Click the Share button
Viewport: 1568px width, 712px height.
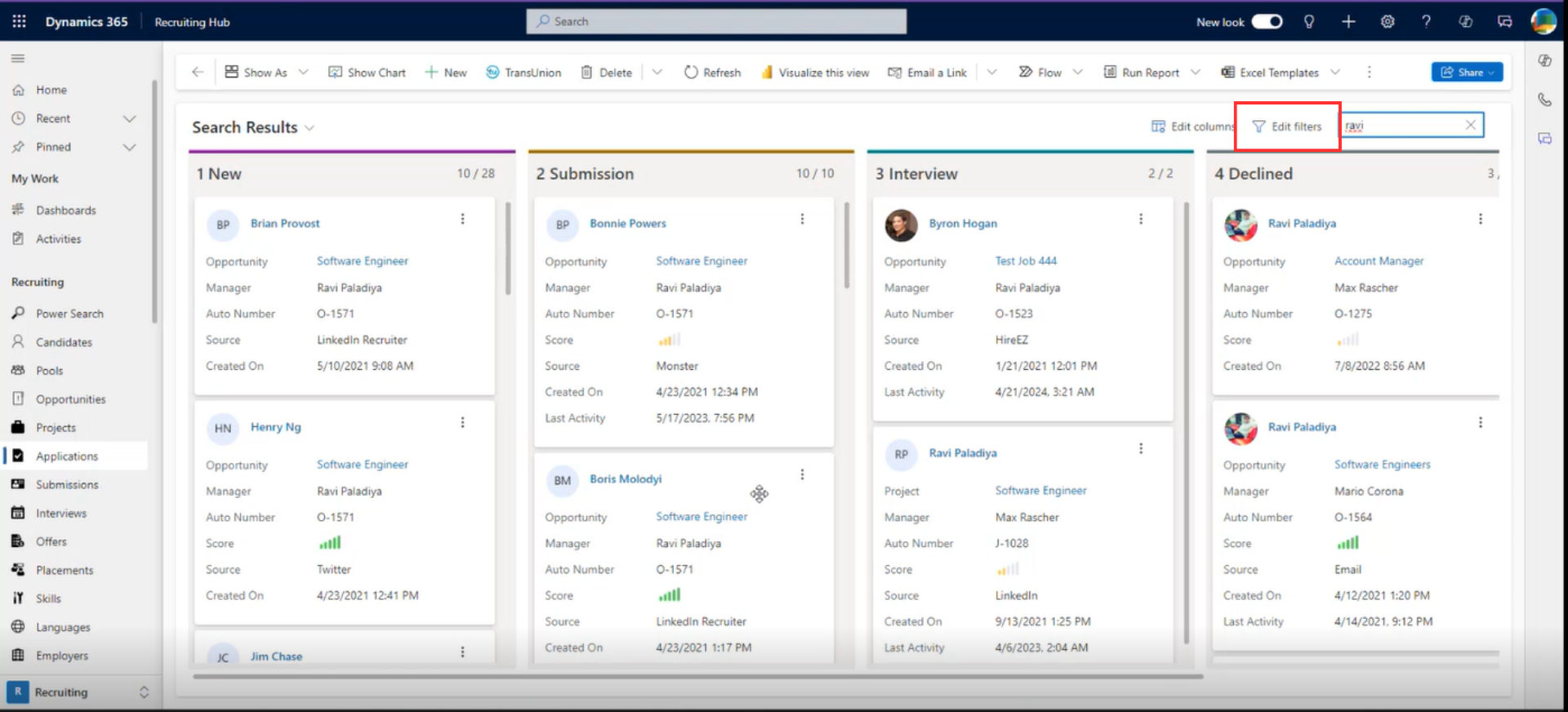[x=1467, y=72]
